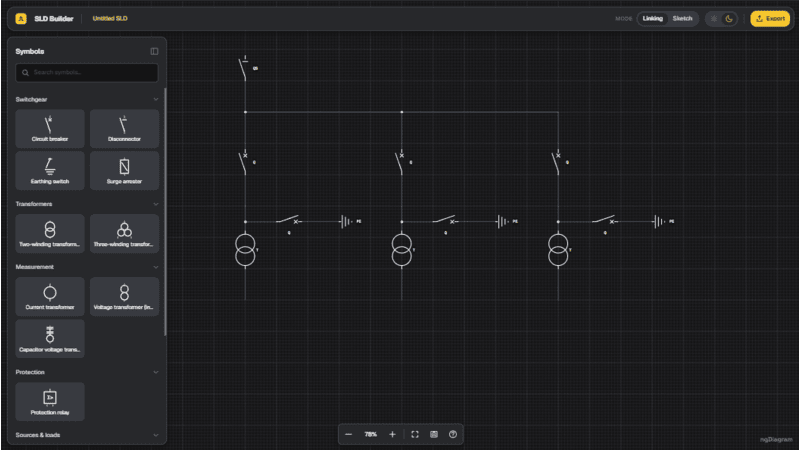Image resolution: width=800 pixels, height=450 pixels.
Task: Choose the Two-winding transformer symbol
Action: tap(50, 234)
